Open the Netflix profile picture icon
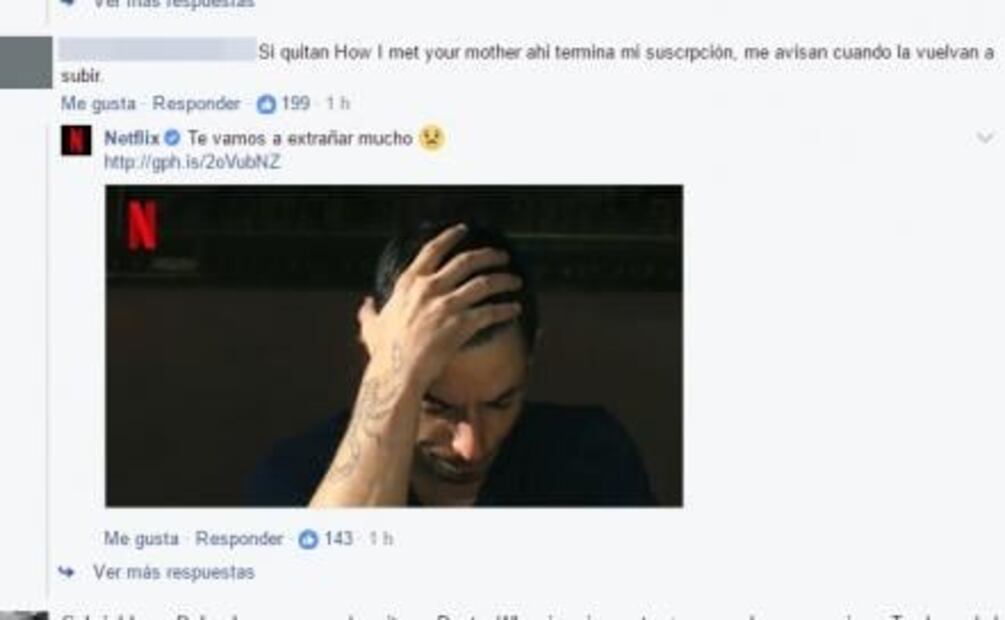 pos(76,140)
